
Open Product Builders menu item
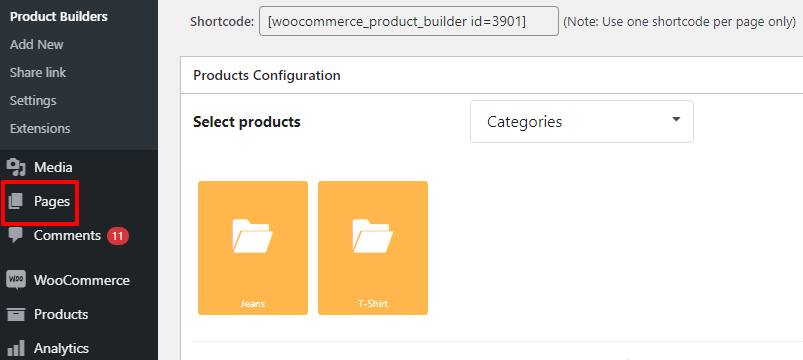tap(59, 16)
